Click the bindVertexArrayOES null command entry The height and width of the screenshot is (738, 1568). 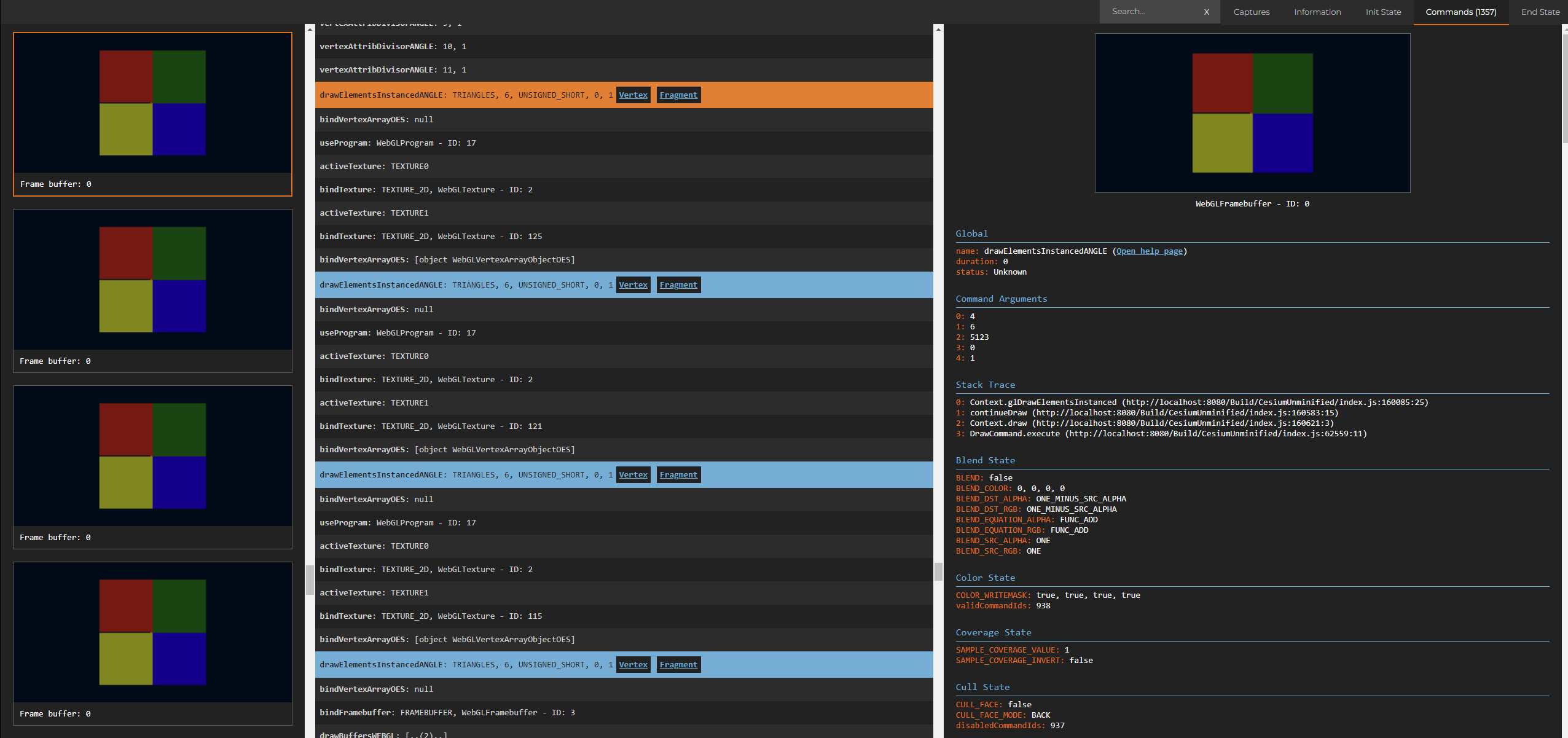pos(376,119)
